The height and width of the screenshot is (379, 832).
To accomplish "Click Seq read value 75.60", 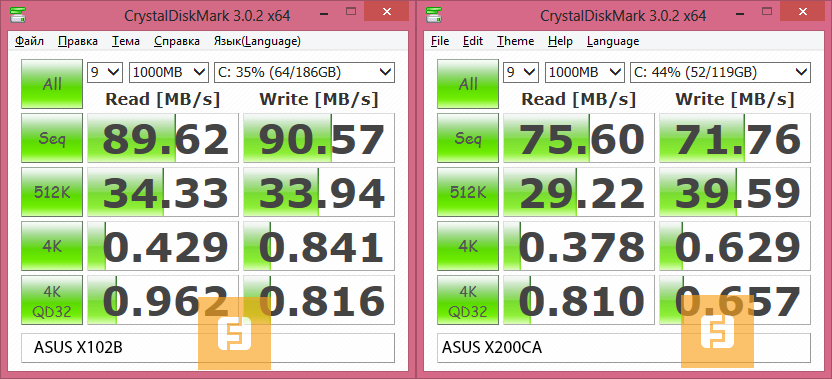I will (x=579, y=138).
